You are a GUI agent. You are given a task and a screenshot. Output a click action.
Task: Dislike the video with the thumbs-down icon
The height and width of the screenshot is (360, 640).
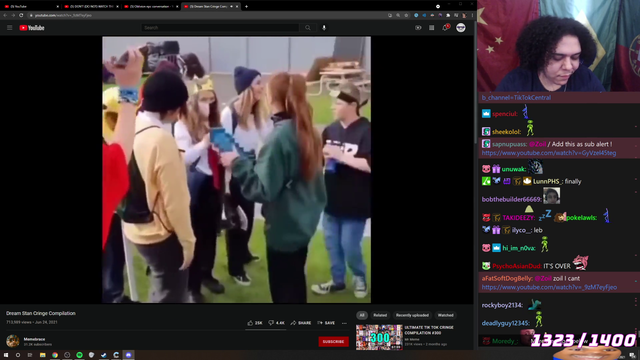[276, 323]
